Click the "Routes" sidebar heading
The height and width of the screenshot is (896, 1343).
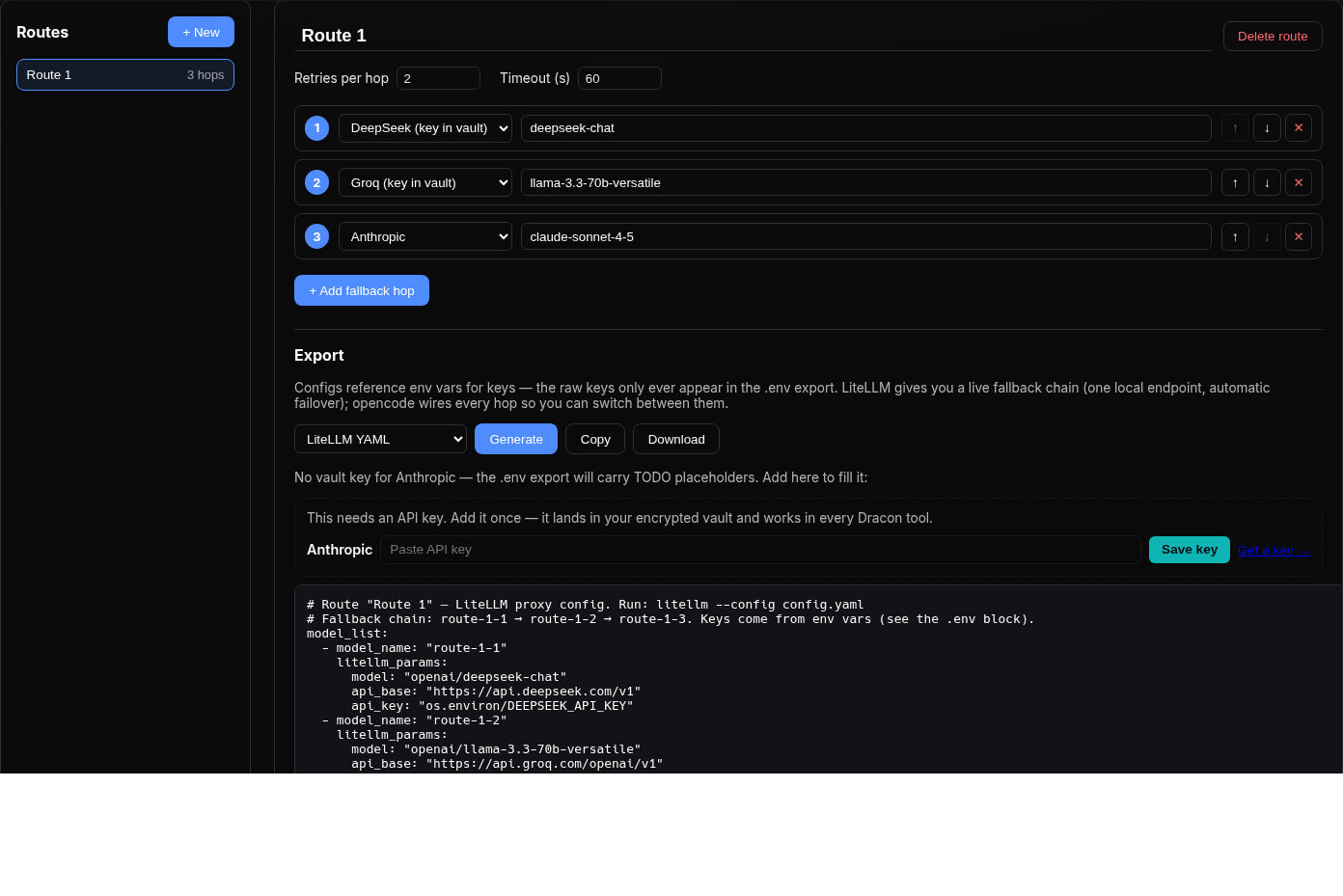point(42,32)
